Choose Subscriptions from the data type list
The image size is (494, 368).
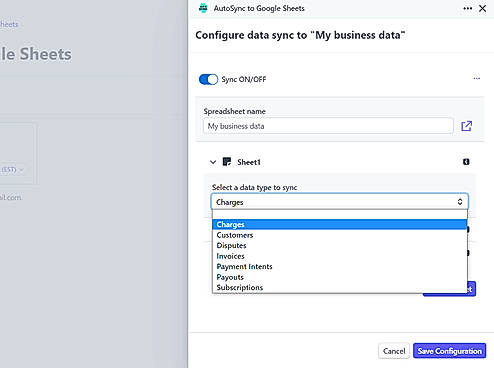(x=340, y=287)
